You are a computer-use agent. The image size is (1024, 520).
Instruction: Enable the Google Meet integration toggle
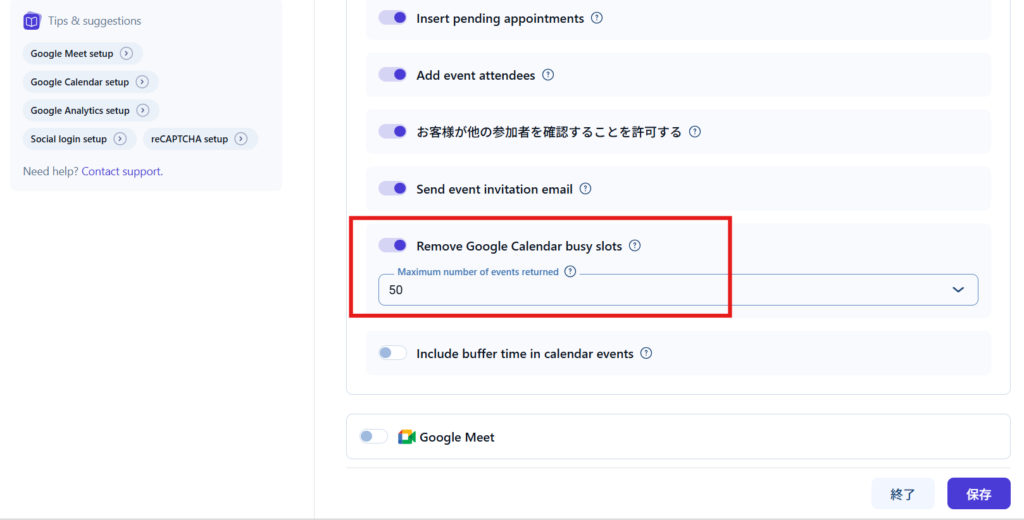pyautogui.click(x=373, y=437)
